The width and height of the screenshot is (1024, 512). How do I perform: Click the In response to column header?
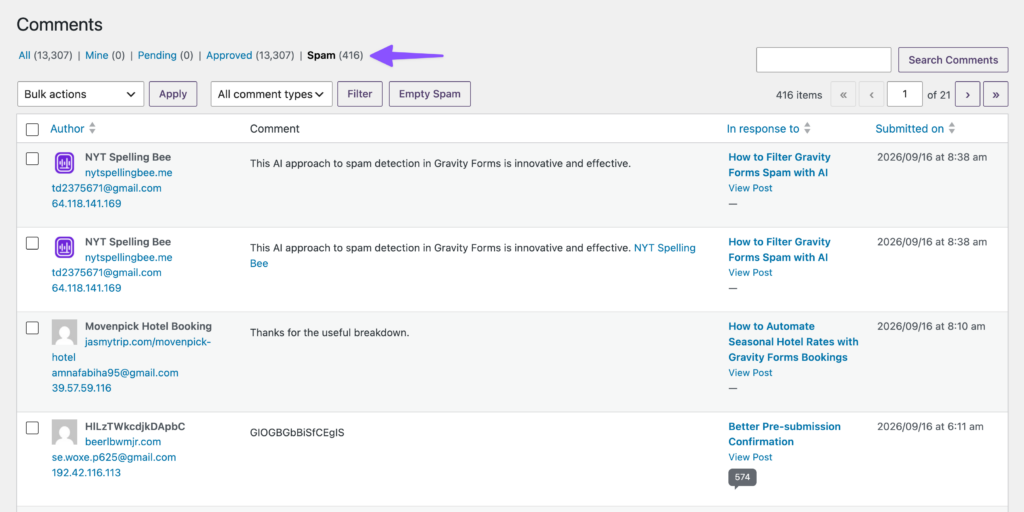click(x=763, y=129)
